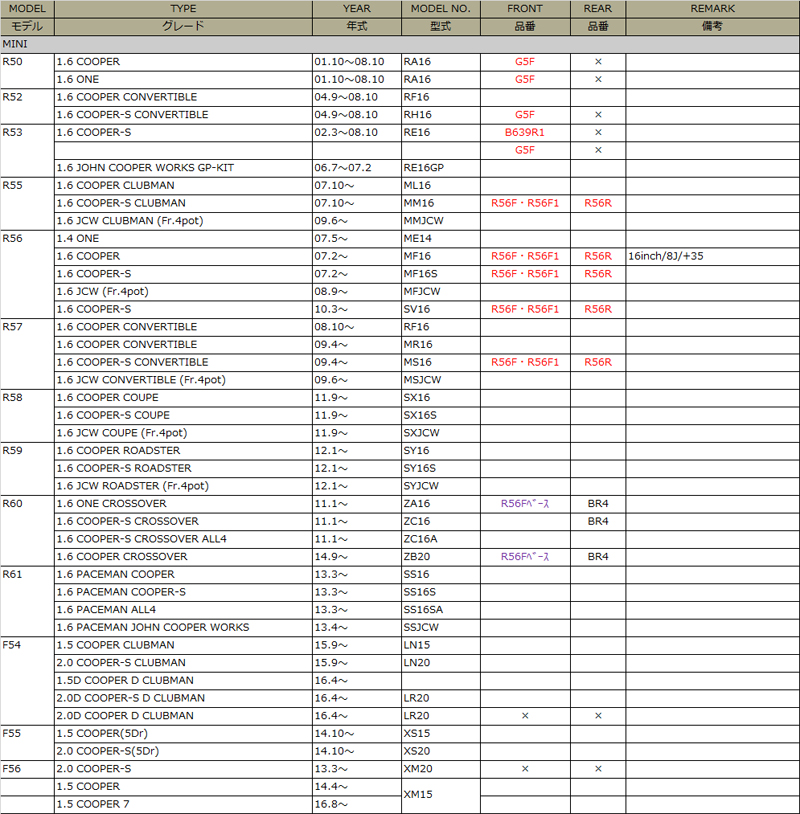Select the F56 model cell
800x814 pixels.
(27, 769)
